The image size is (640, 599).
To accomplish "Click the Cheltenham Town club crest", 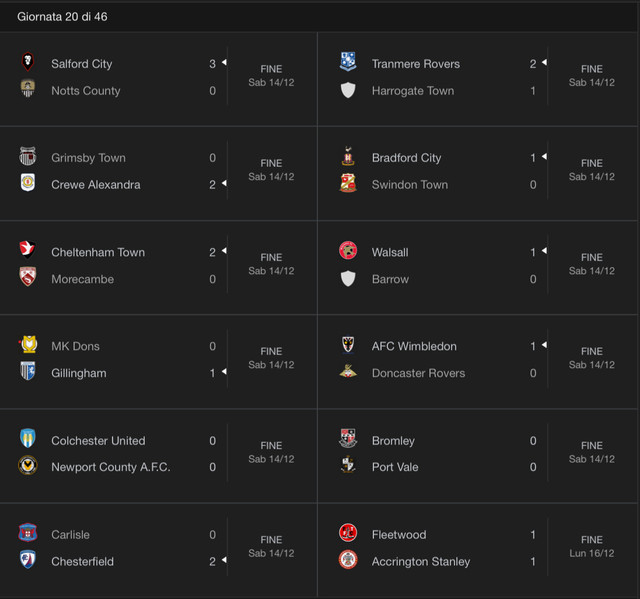I will click(27, 250).
